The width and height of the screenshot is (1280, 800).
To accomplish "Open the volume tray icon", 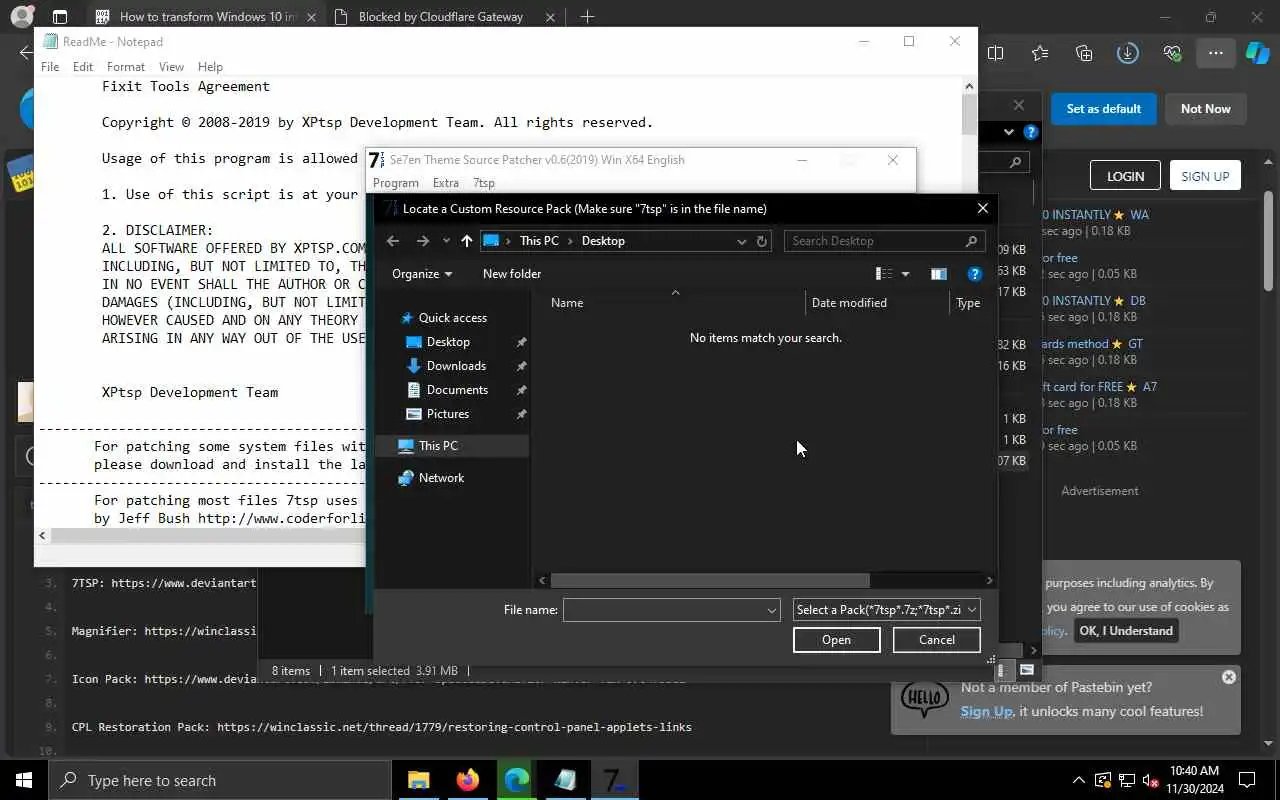I will [x=1150, y=780].
